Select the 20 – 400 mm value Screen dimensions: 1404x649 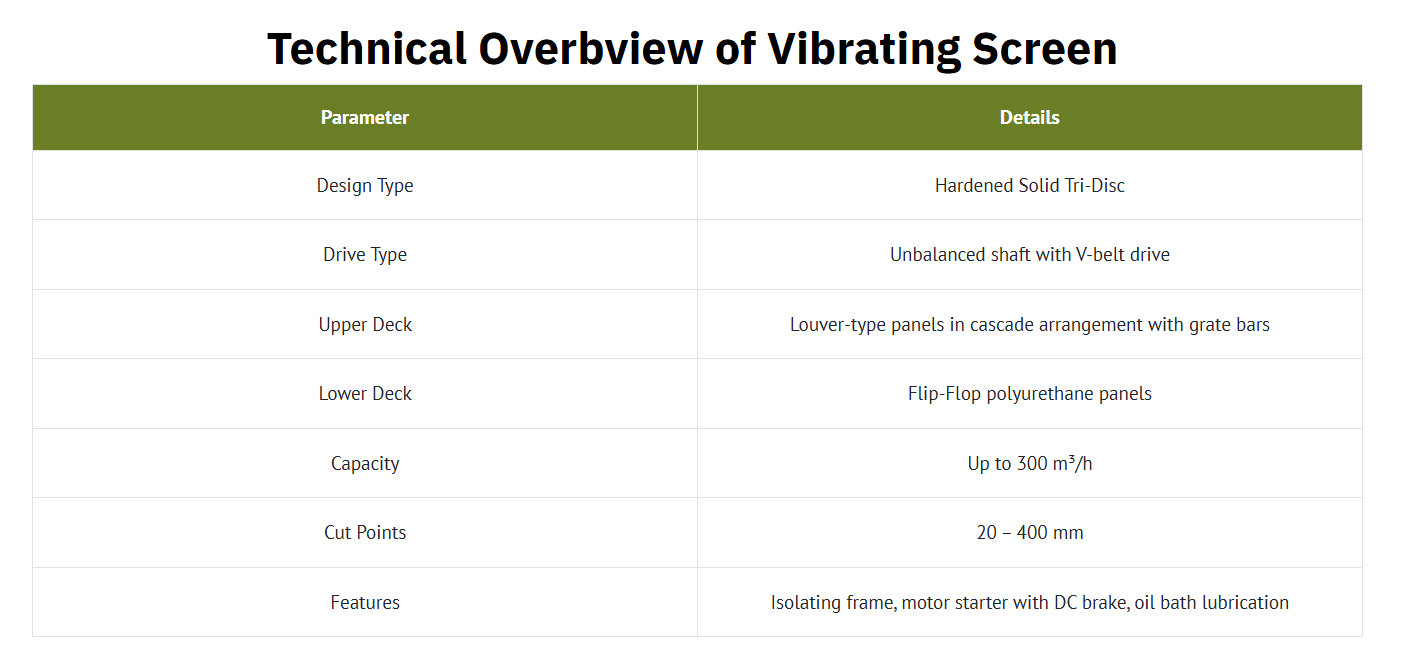pos(1030,532)
